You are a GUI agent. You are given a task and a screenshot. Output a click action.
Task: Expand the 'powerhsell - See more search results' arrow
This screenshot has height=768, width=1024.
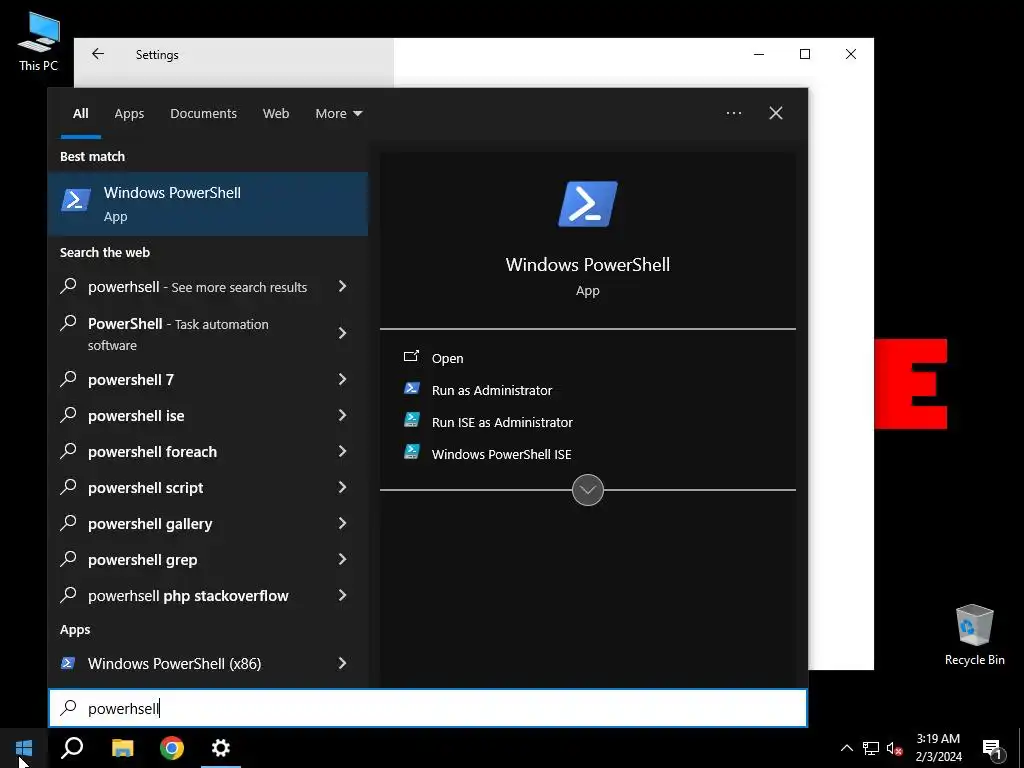342,286
